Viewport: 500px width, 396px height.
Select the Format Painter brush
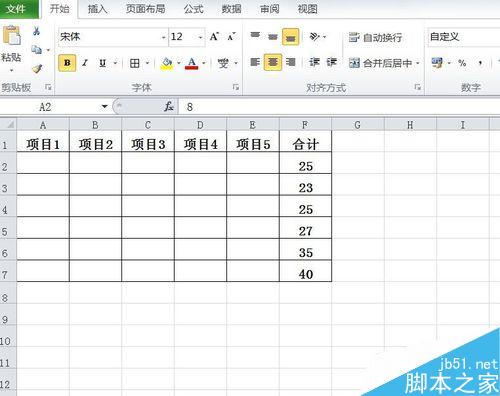point(37,69)
